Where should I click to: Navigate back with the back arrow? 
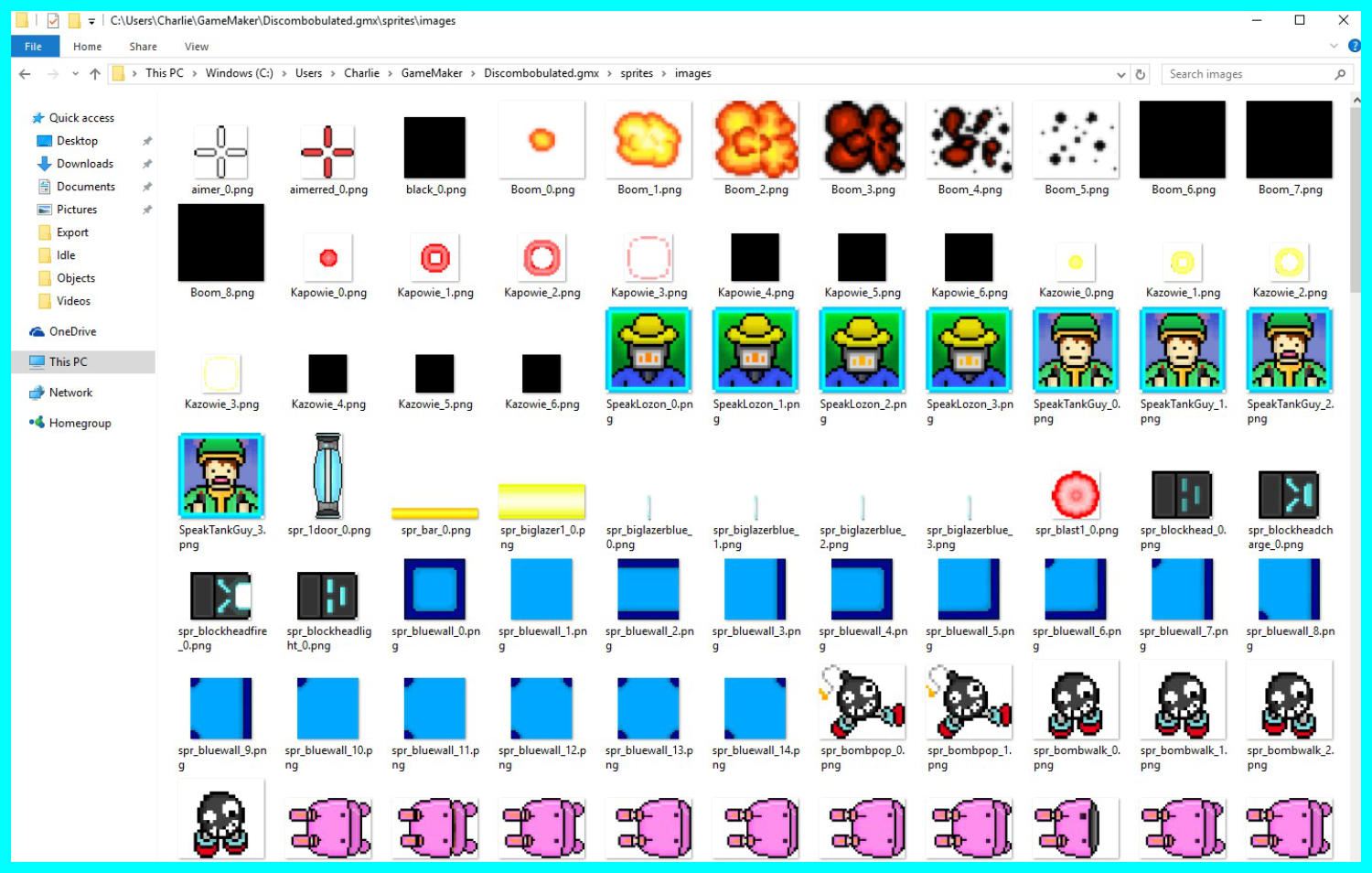pyautogui.click(x=25, y=74)
